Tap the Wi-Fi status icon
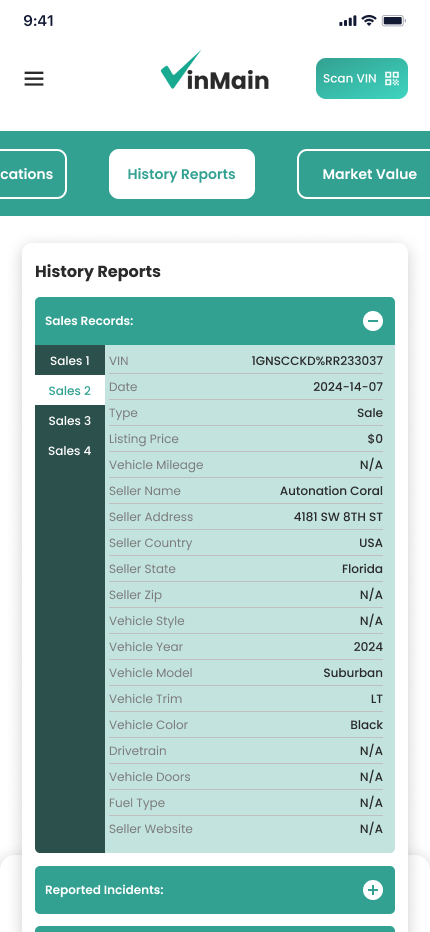This screenshot has height=932, width=430. pos(369,21)
